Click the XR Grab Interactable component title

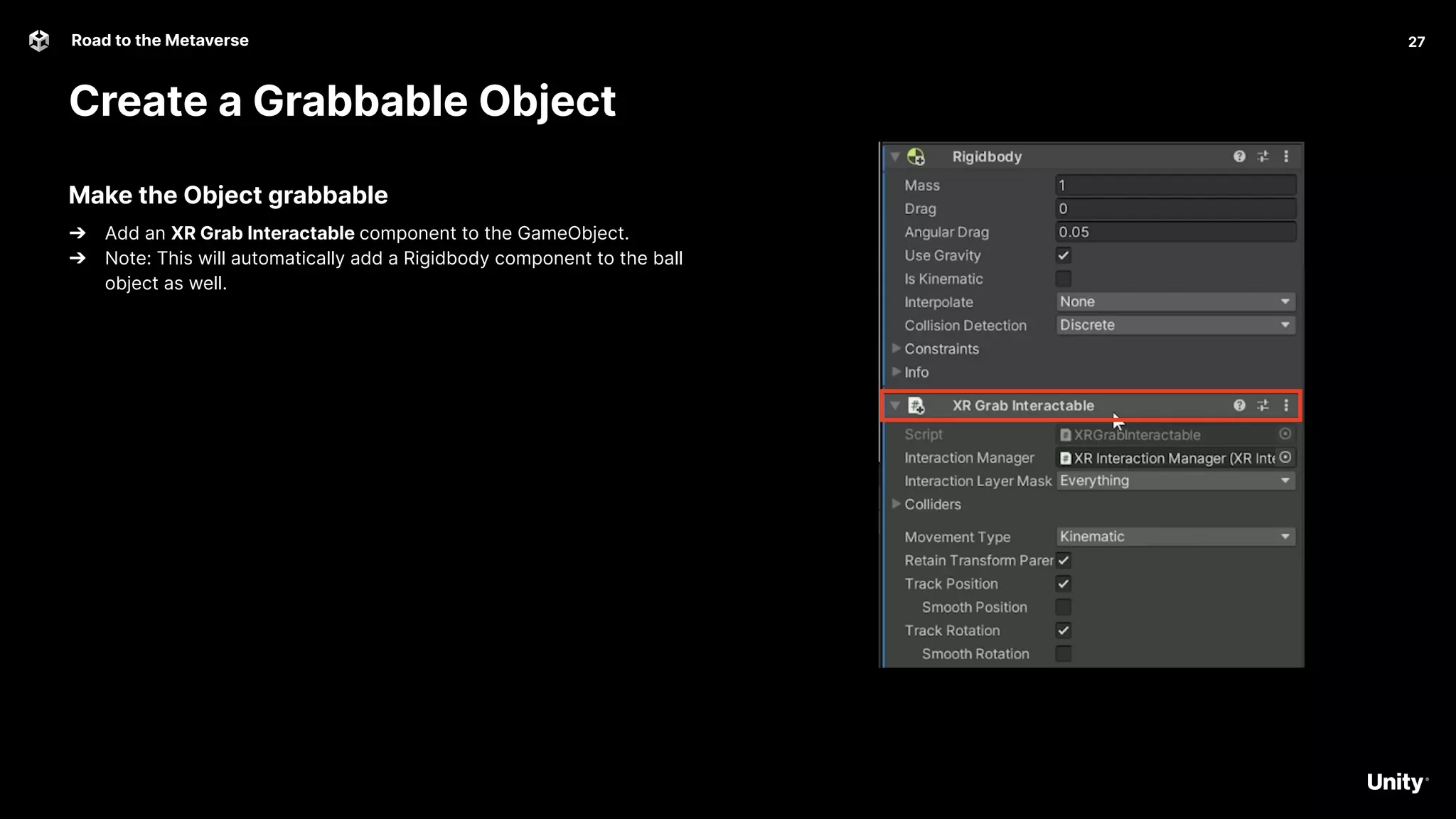tap(1023, 406)
